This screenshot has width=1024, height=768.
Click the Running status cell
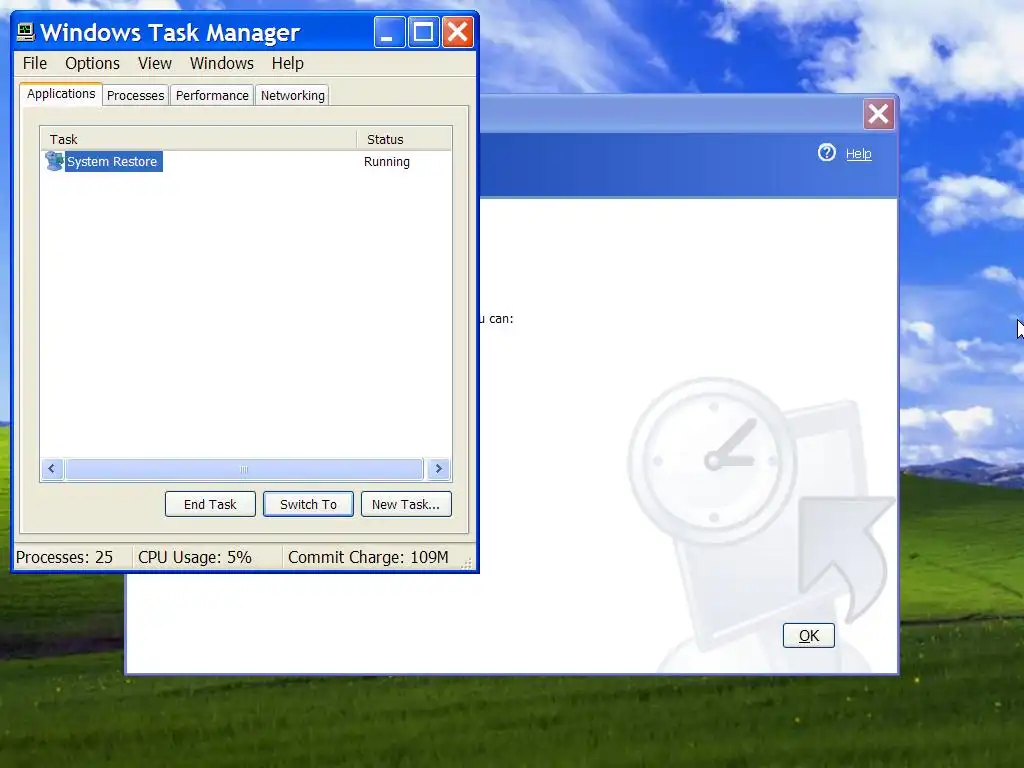387,161
